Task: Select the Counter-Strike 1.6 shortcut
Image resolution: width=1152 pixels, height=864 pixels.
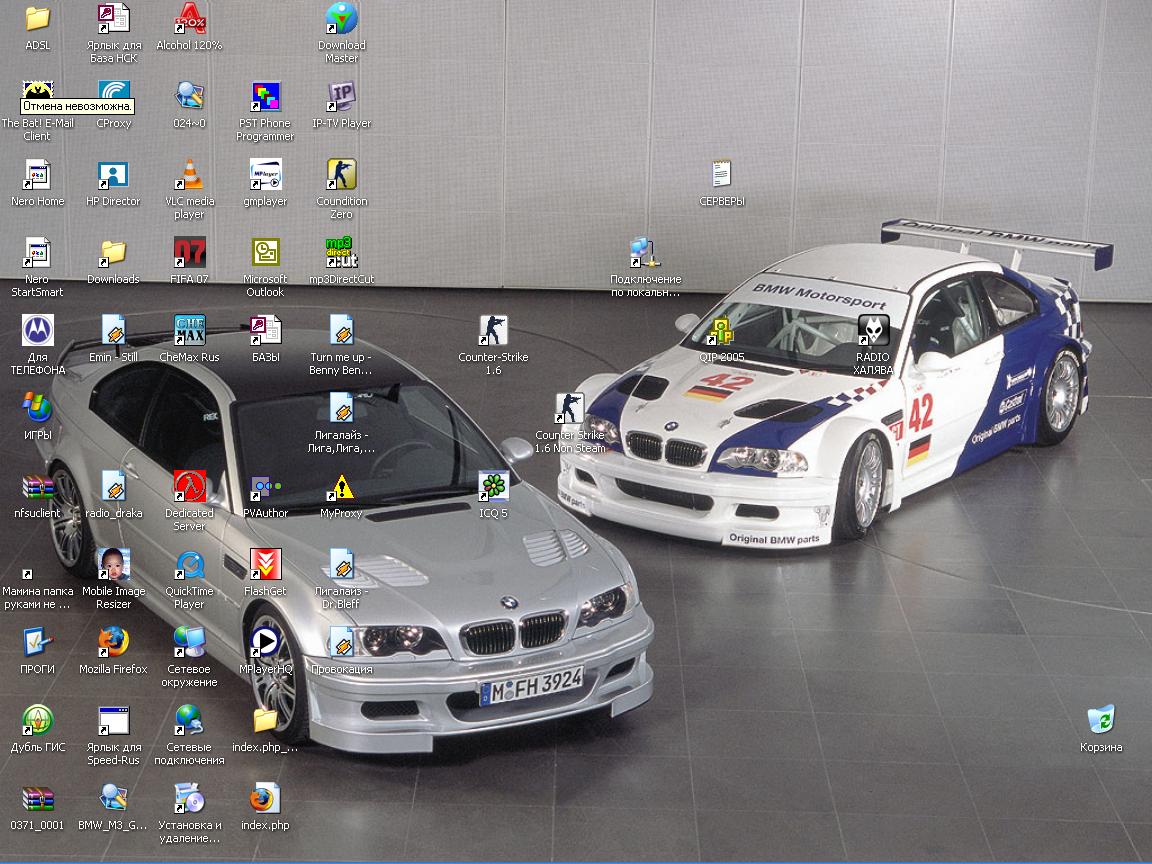Action: (x=493, y=331)
